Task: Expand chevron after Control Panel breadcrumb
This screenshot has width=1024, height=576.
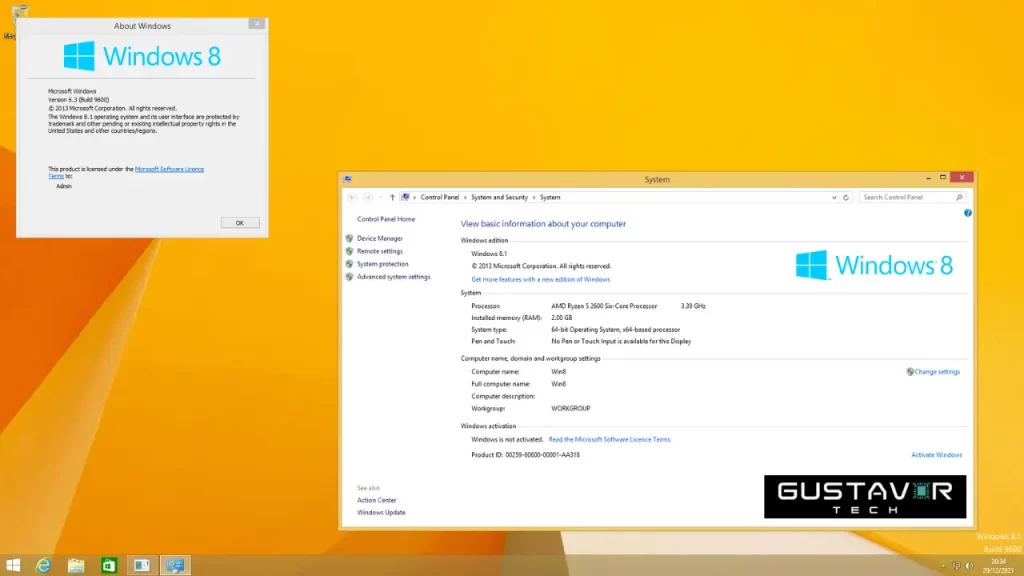Action: [x=466, y=197]
